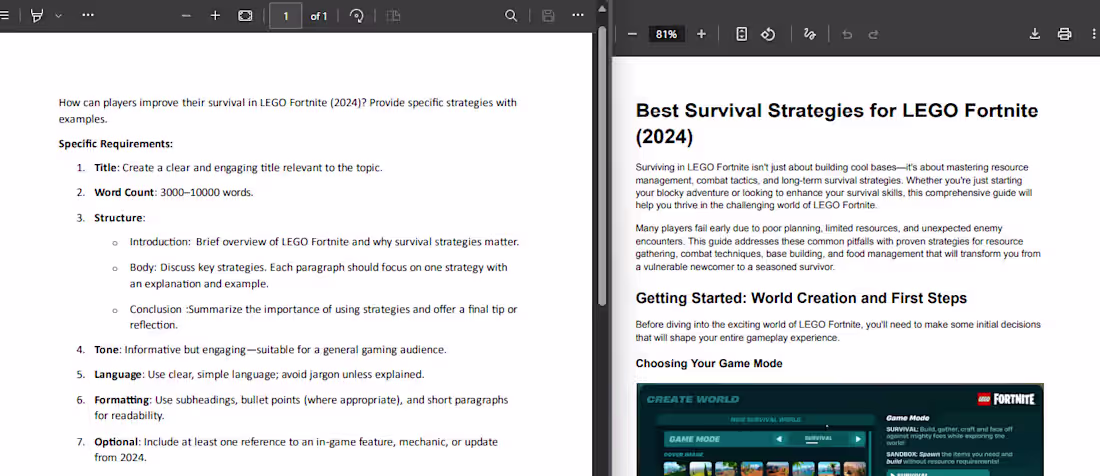
Task: Click the 'Introduction:' bullet line
Action: (324, 242)
